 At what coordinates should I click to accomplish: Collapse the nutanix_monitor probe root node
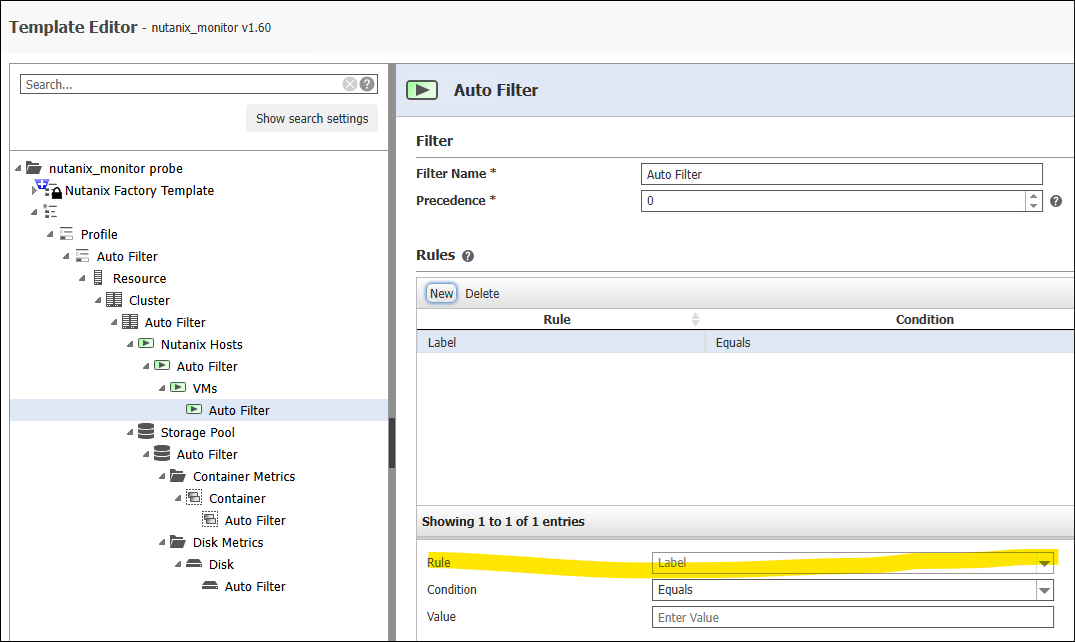[x=19, y=168]
